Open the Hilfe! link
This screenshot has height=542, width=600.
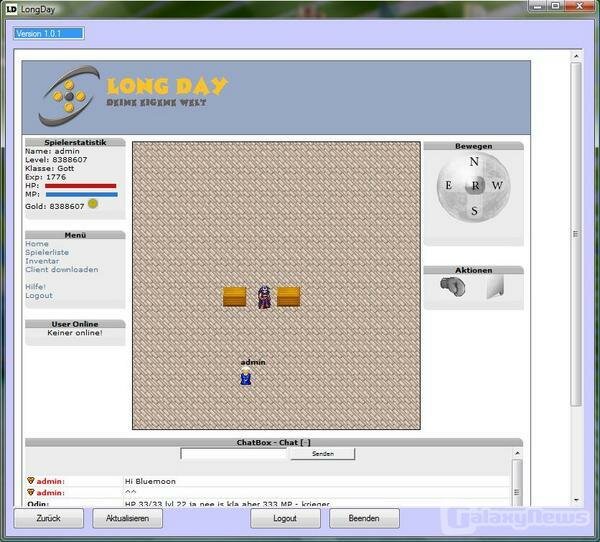pos(36,287)
